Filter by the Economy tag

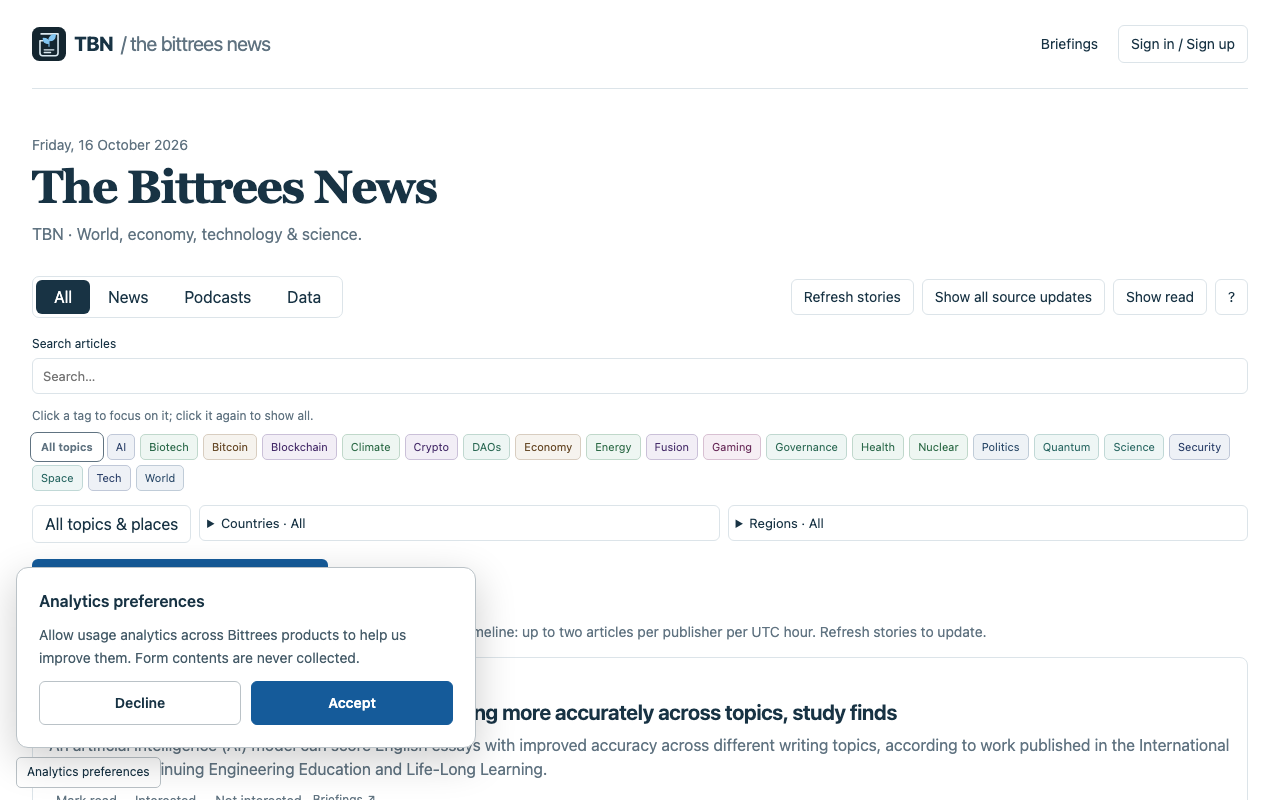[x=548, y=447]
